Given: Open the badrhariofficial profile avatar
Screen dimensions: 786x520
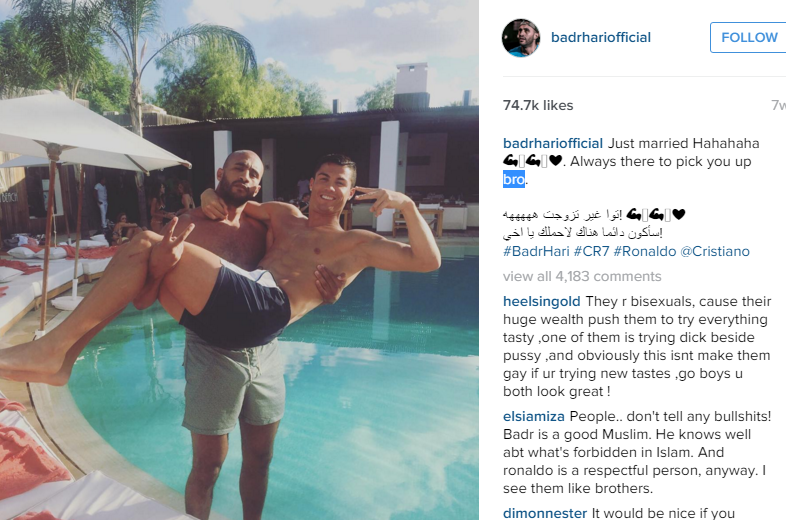Looking at the screenshot, I should coord(521,38).
